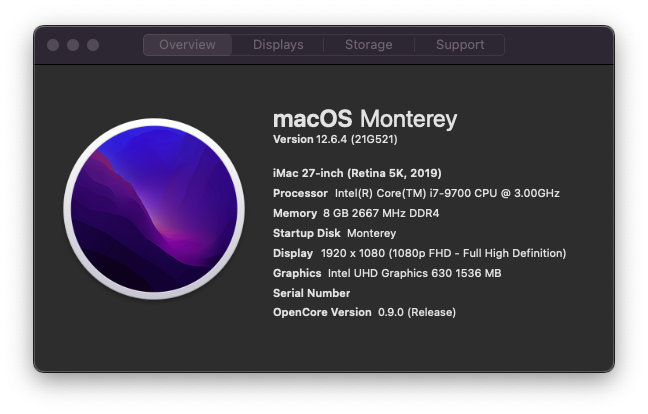Select the iMac 27-inch model line
648x414 pixels.
click(x=357, y=173)
